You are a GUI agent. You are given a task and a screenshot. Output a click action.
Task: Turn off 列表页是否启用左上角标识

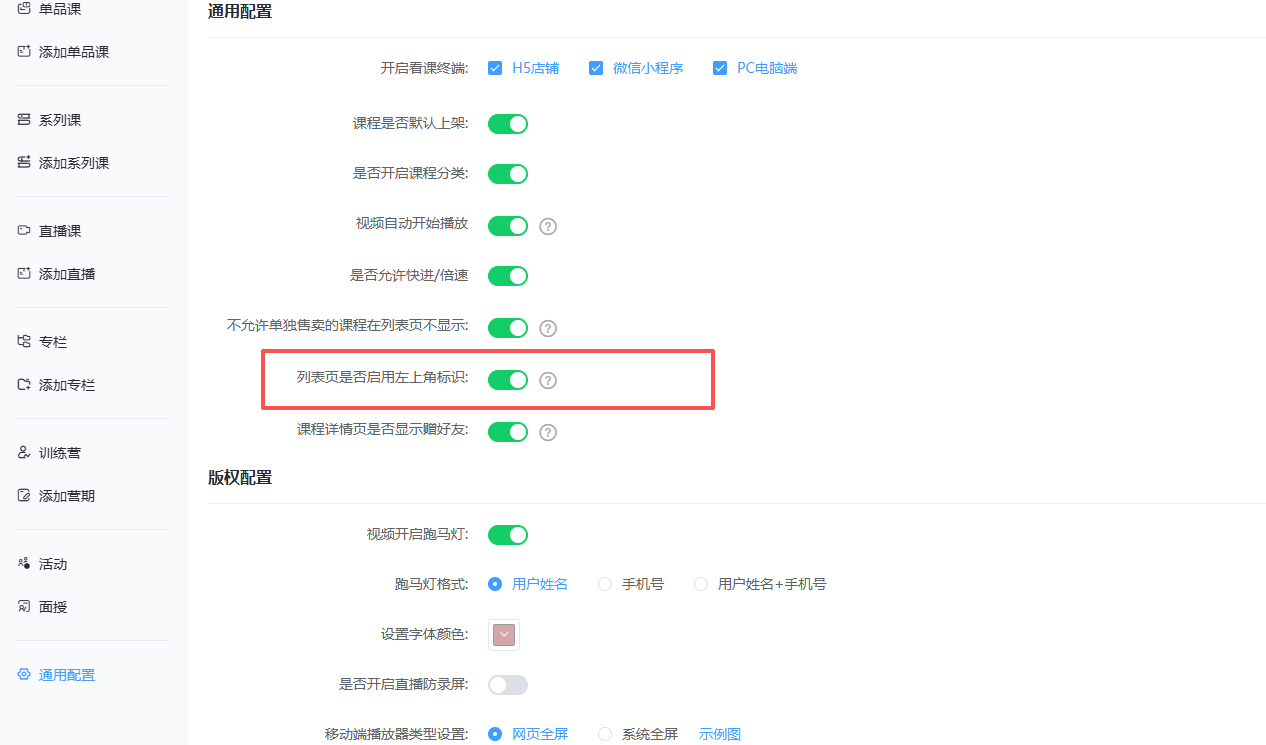click(x=507, y=380)
